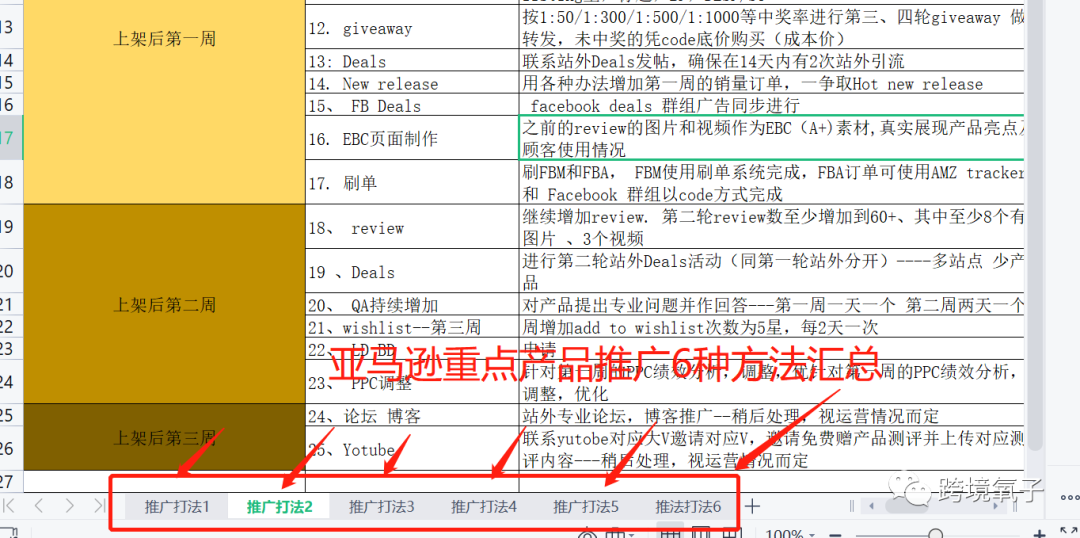Select the giveaway description cell with 1:50/1:300

772,28
